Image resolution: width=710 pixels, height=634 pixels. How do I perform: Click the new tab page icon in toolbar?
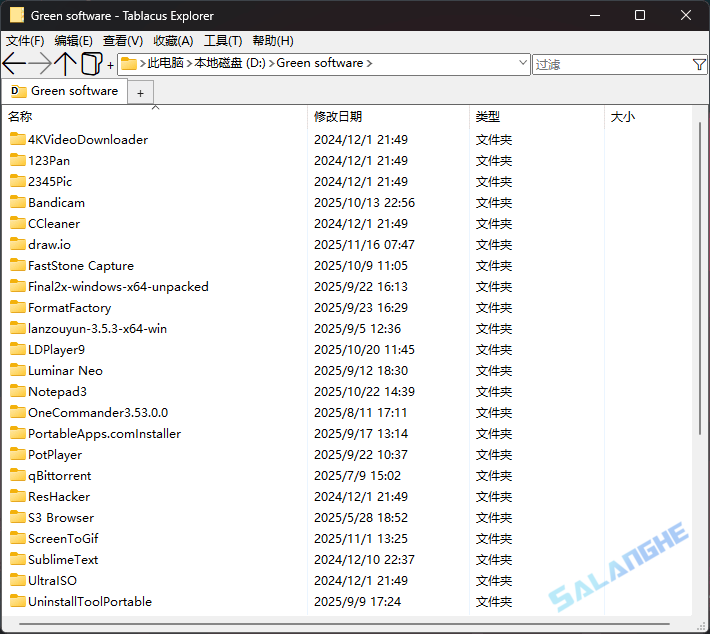(92, 63)
